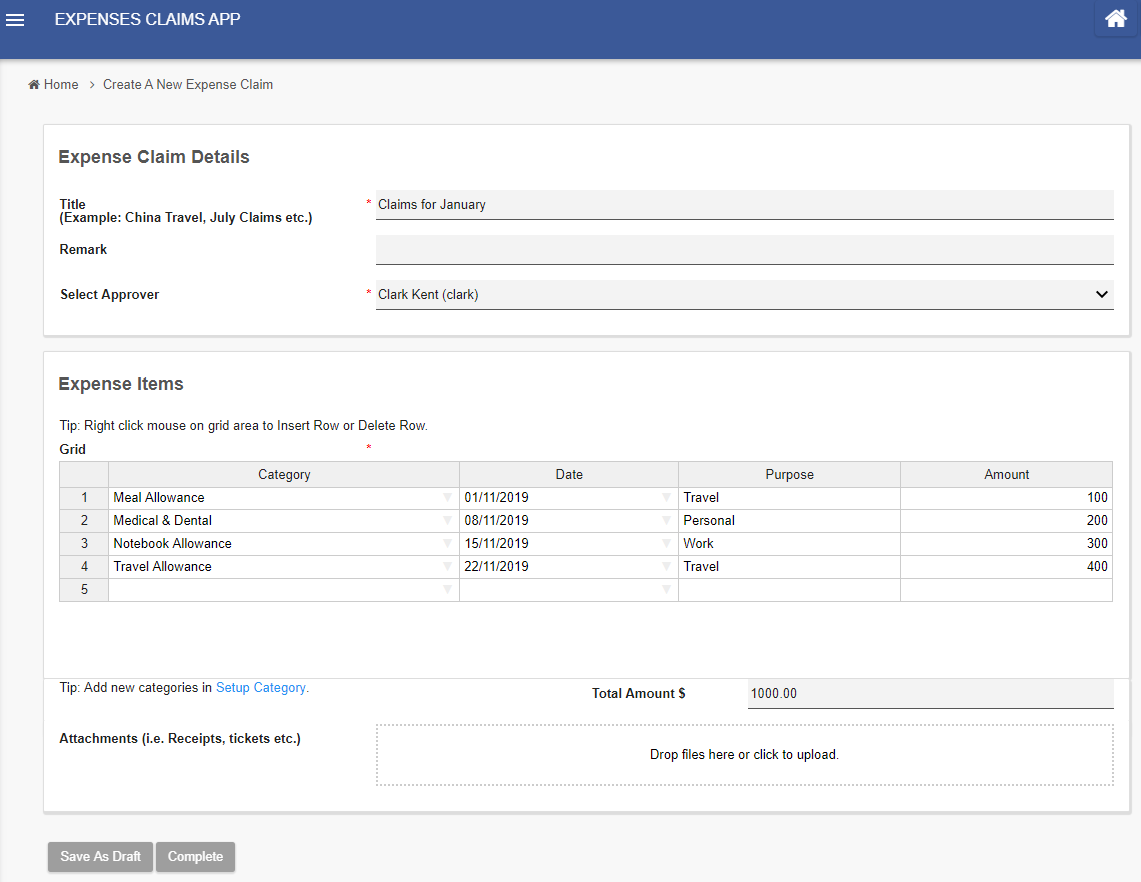Select the Amount cell showing 200
This screenshot has height=882, width=1141.
[x=1005, y=521]
